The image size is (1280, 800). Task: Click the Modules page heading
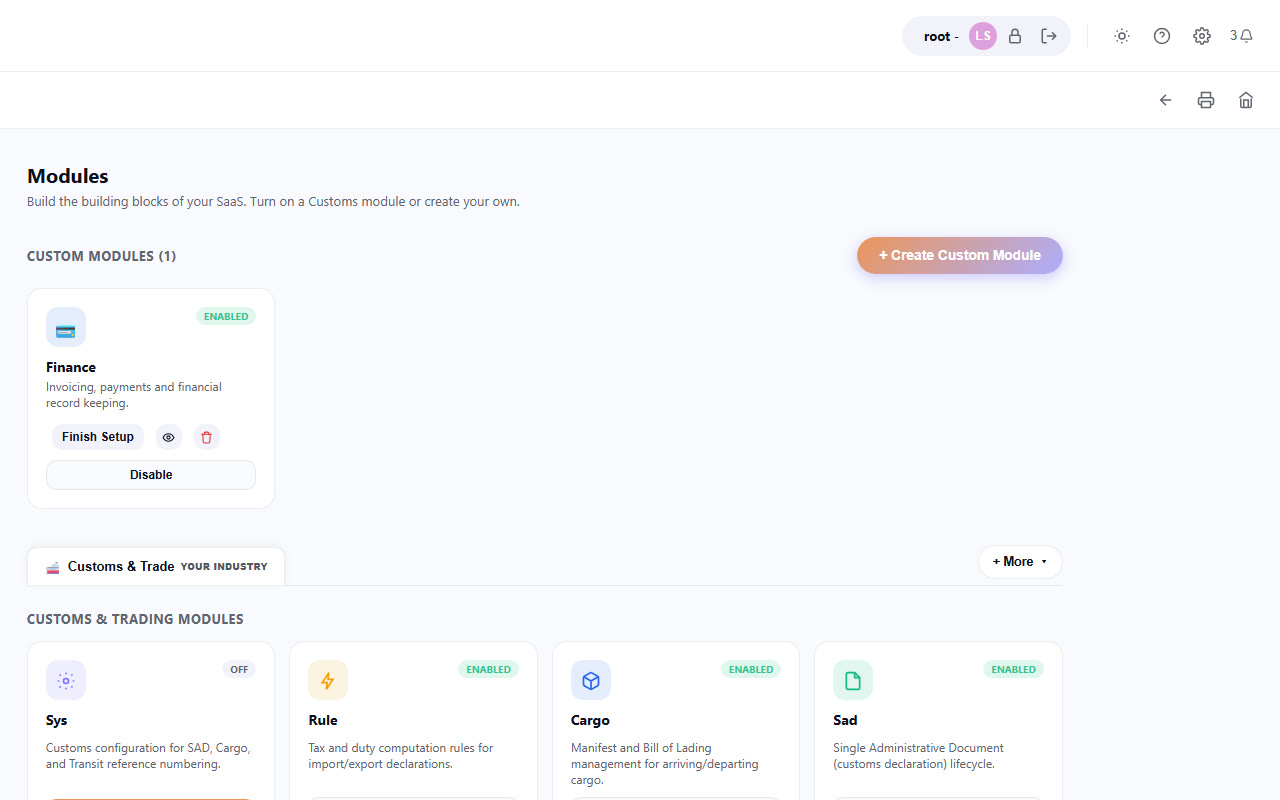(x=68, y=176)
